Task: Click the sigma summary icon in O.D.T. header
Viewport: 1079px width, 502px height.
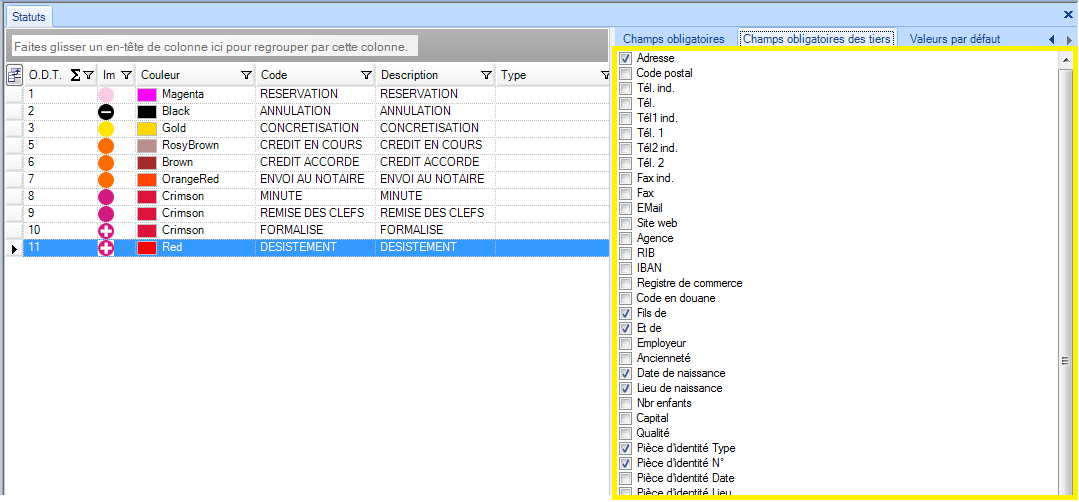Action: pos(76,75)
